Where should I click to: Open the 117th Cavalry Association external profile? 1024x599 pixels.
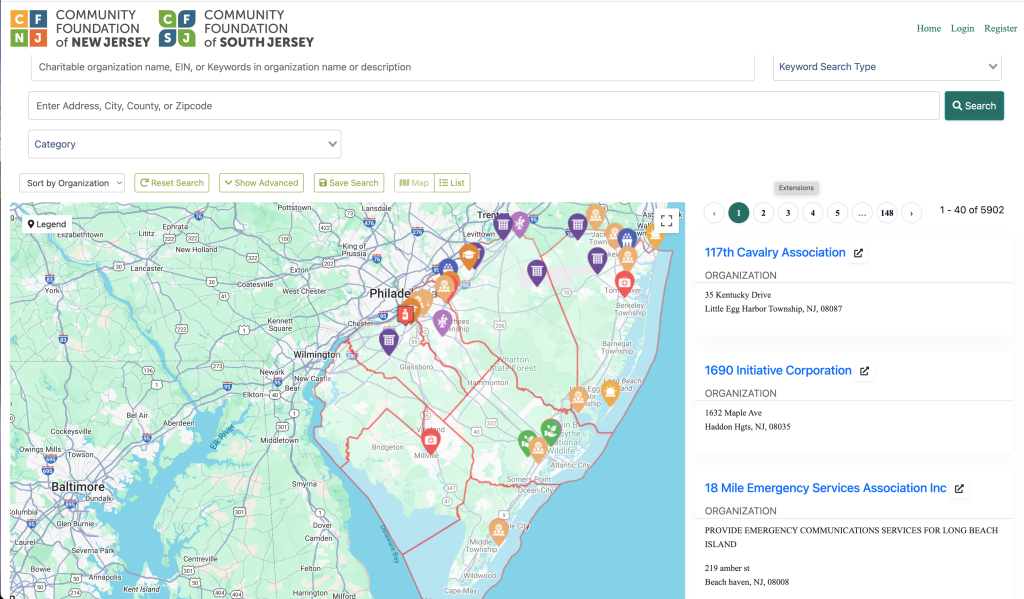click(x=858, y=252)
